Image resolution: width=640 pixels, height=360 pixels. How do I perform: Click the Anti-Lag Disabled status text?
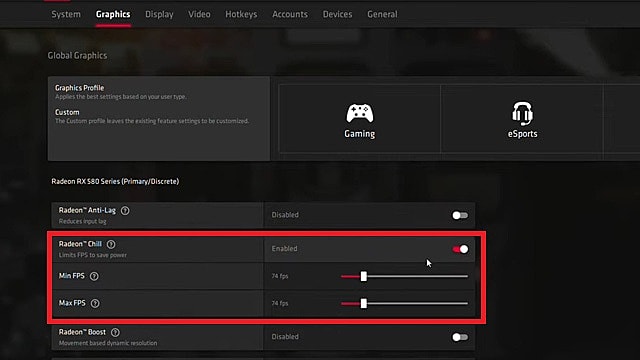pos(285,215)
